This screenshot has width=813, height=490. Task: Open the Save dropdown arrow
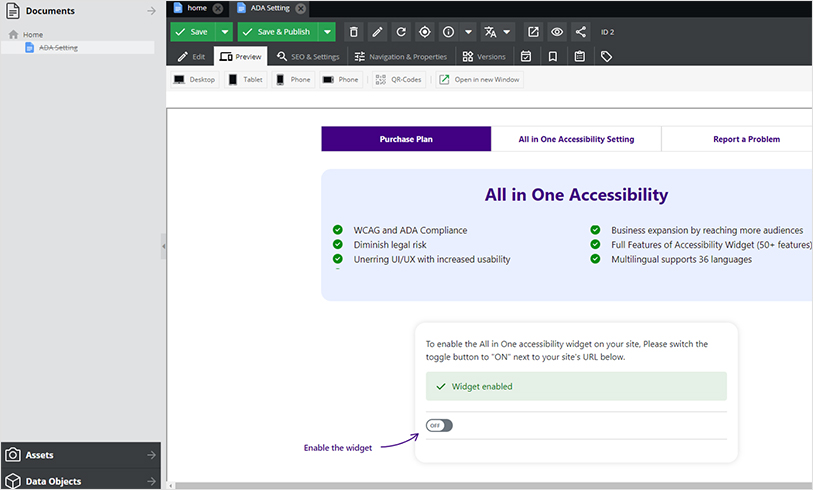225,32
